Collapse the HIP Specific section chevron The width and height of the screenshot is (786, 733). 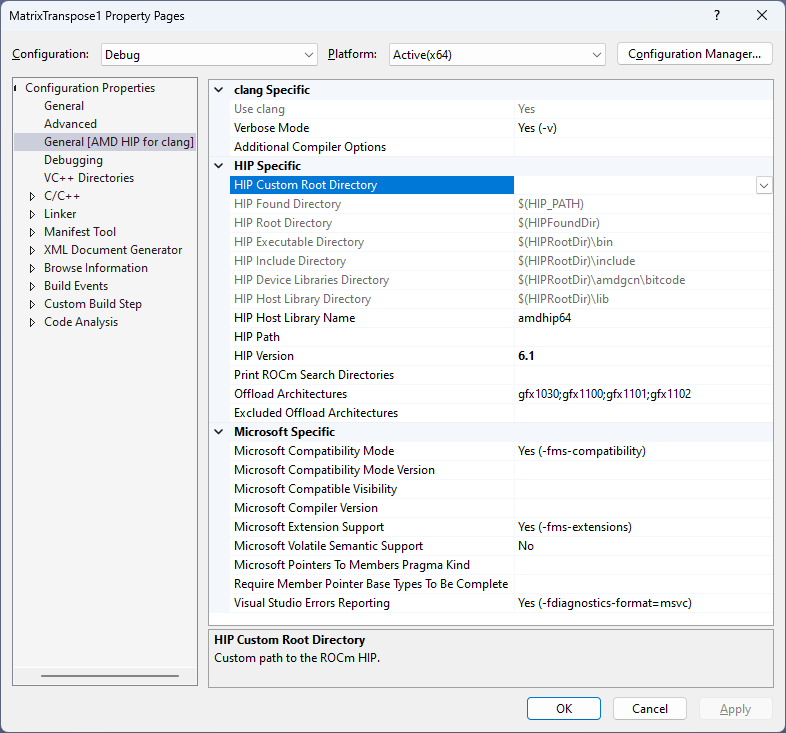(219, 166)
